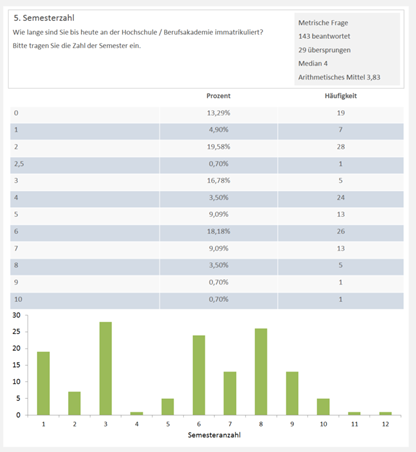Click 'Arithmetisches Mittel 3,83' text

point(339,77)
